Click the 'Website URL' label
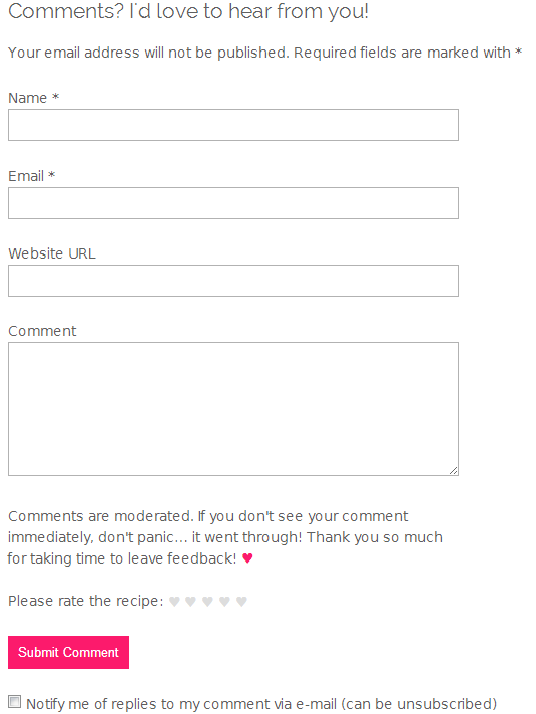536x714 pixels. (x=52, y=254)
